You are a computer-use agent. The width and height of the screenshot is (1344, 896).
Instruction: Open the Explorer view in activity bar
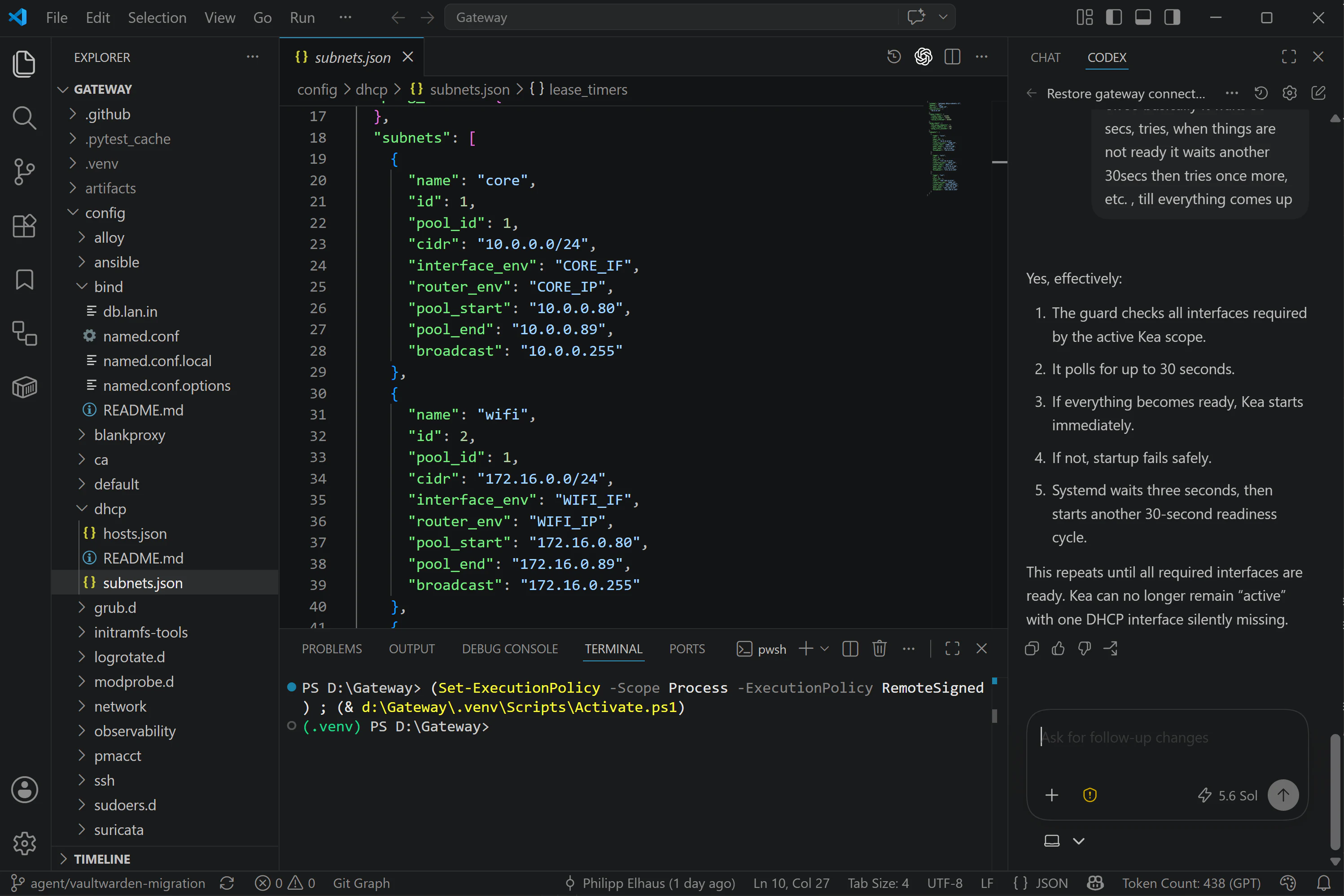click(x=24, y=63)
